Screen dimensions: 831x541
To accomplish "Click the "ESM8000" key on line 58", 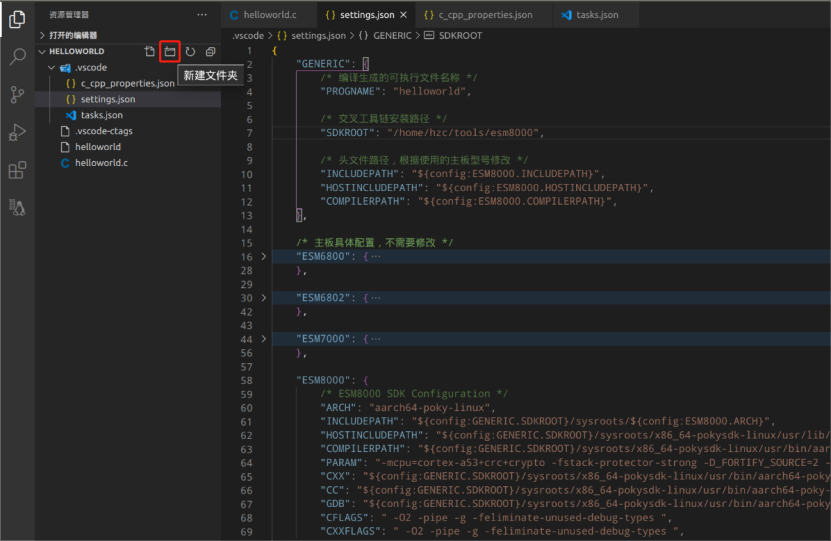I will pos(323,380).
